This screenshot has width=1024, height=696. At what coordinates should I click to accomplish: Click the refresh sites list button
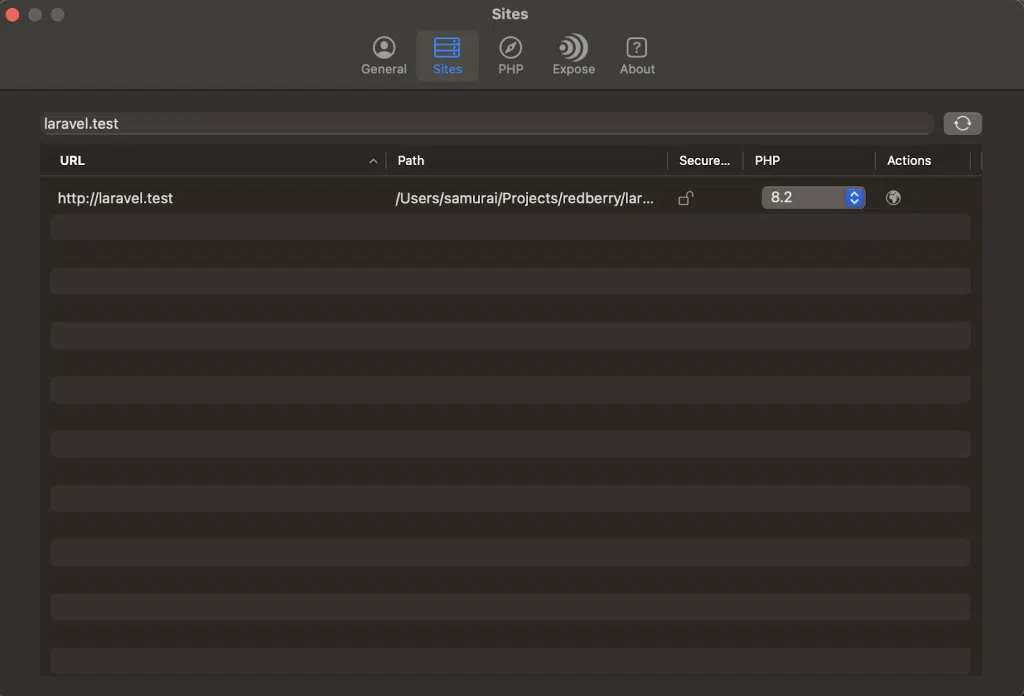click(962, 123)
